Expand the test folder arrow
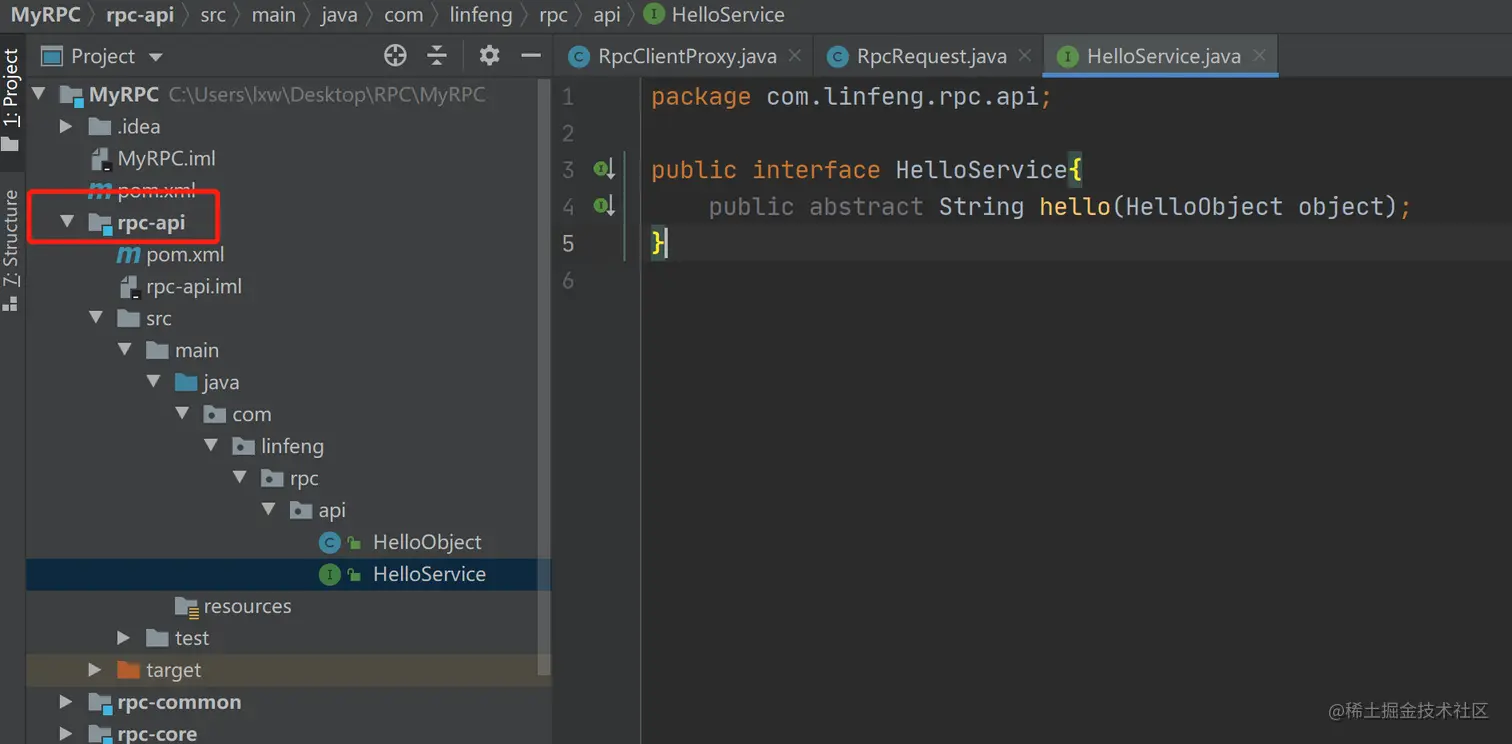 tap(124, 639)
